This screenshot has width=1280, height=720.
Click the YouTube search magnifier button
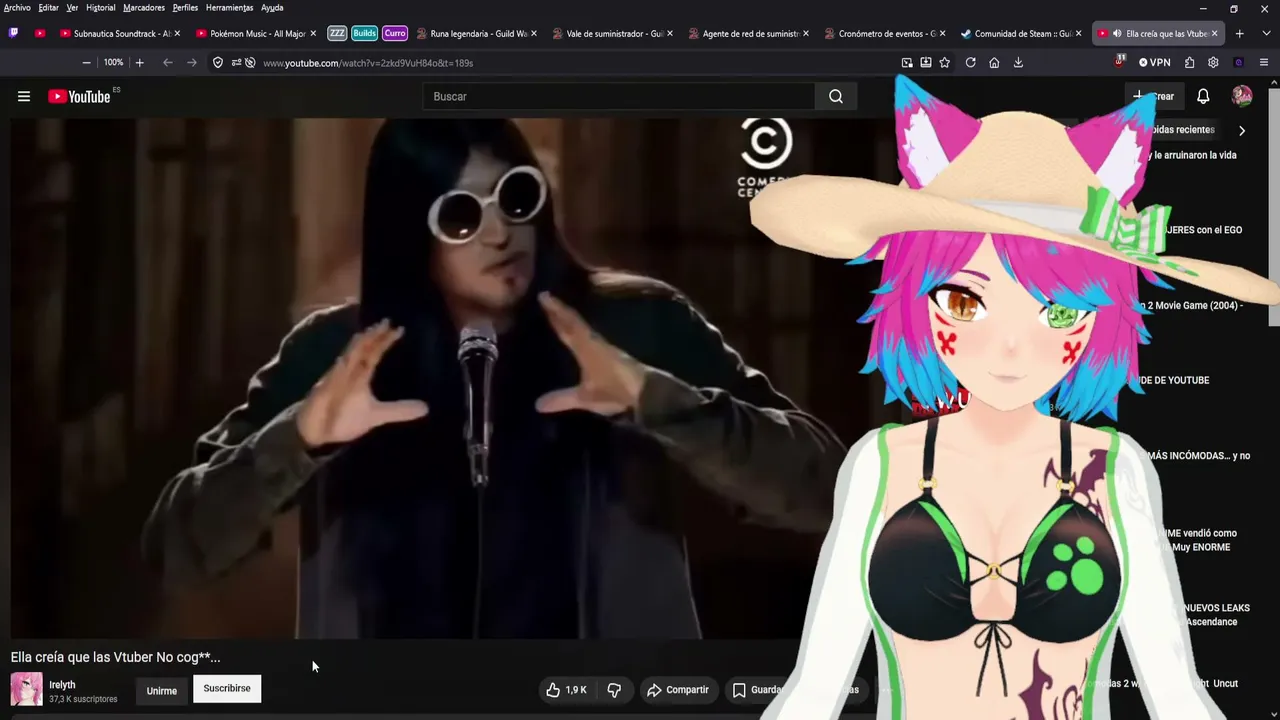836,96
